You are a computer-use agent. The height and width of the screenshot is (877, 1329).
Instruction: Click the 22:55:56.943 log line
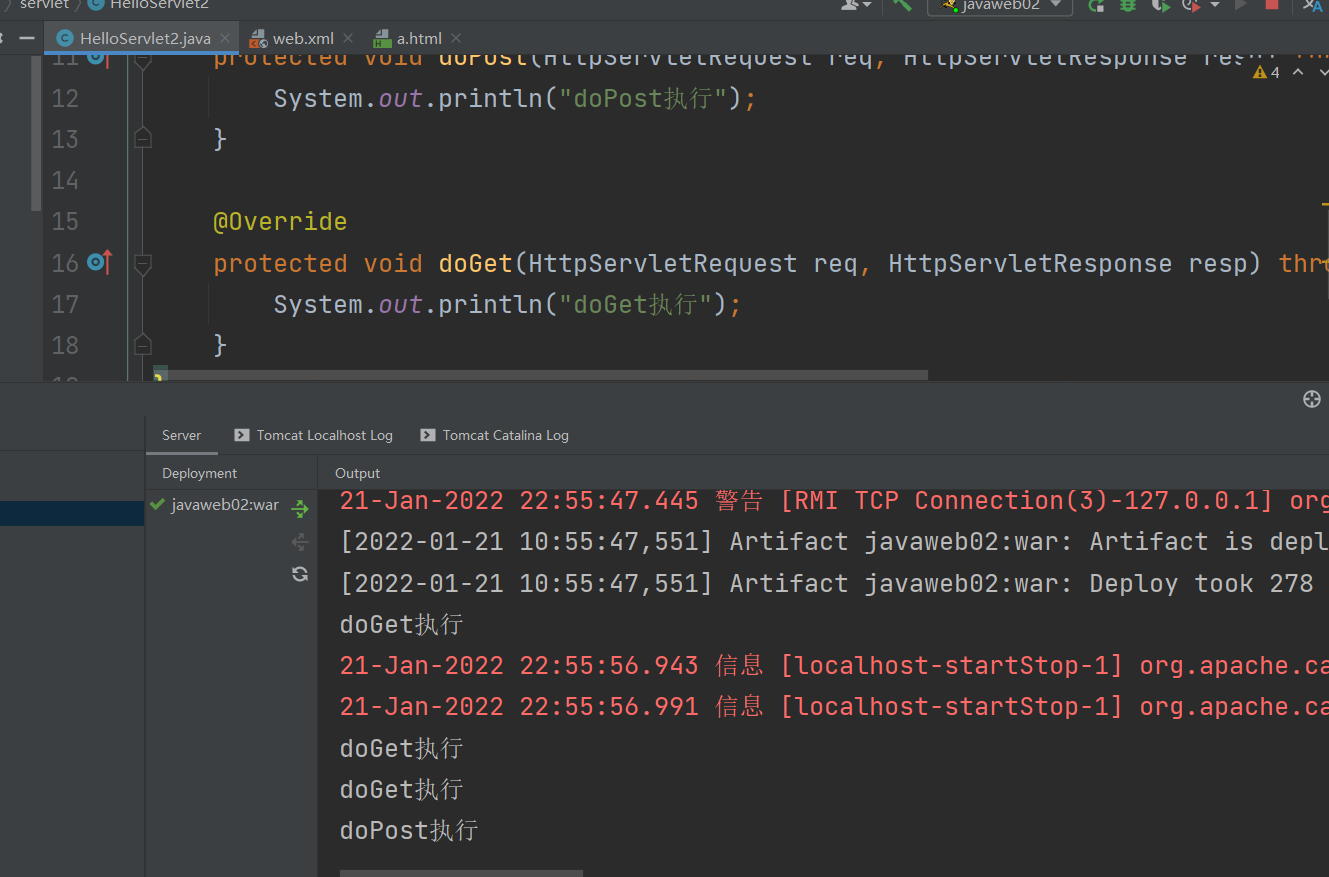(834, 666)
